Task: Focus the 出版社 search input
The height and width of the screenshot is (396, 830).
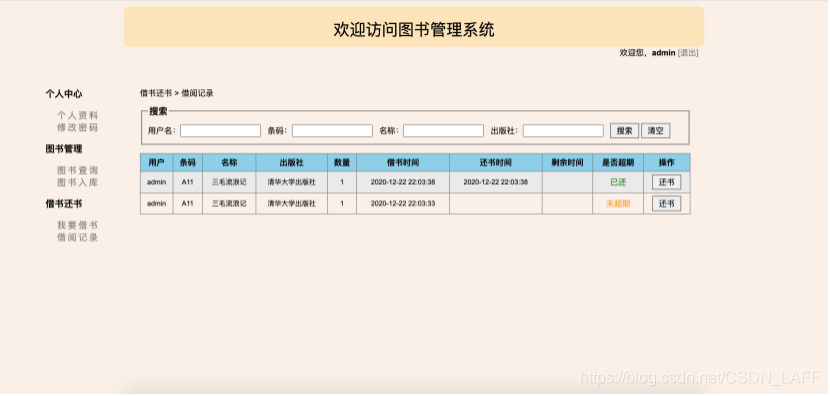Action: coord(563,131)
